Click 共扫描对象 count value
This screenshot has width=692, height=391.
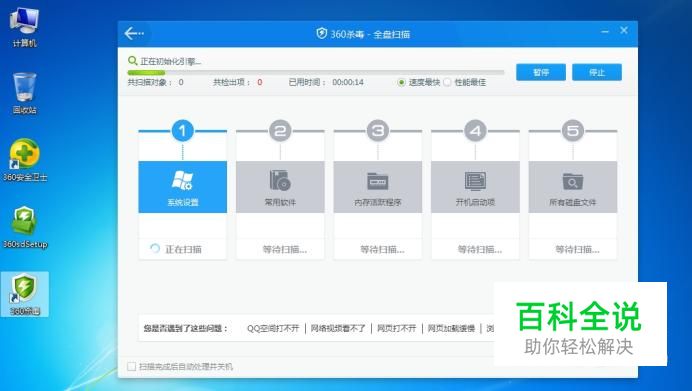point(181,82)
